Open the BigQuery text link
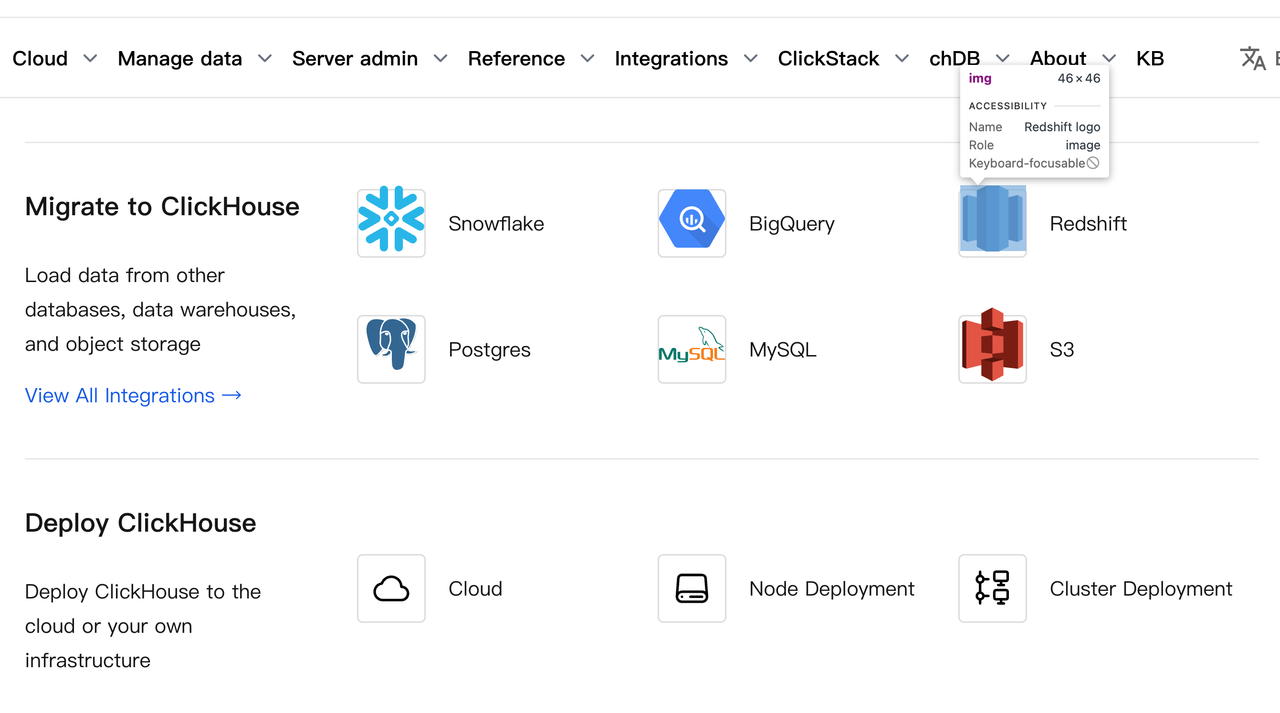 tap(792, 224)
